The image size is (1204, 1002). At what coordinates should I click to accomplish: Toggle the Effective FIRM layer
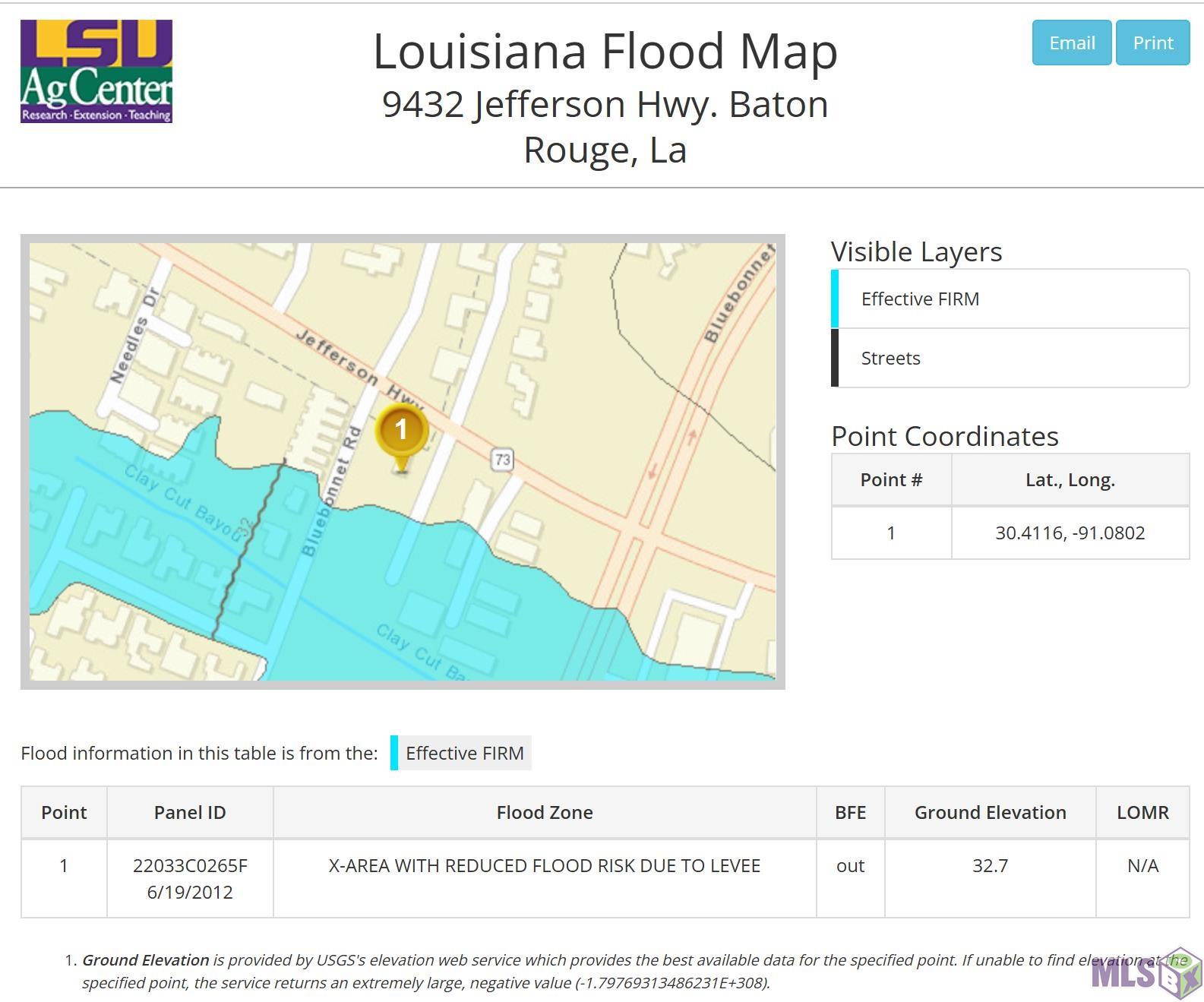1010,299
